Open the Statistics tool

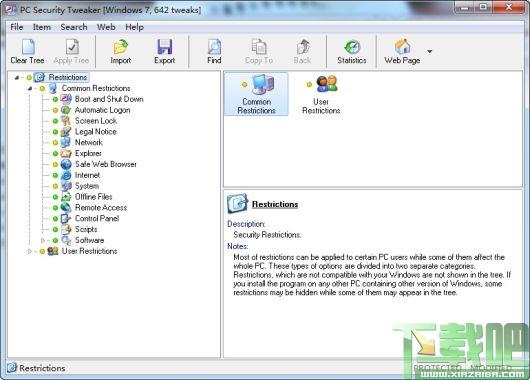352,52
